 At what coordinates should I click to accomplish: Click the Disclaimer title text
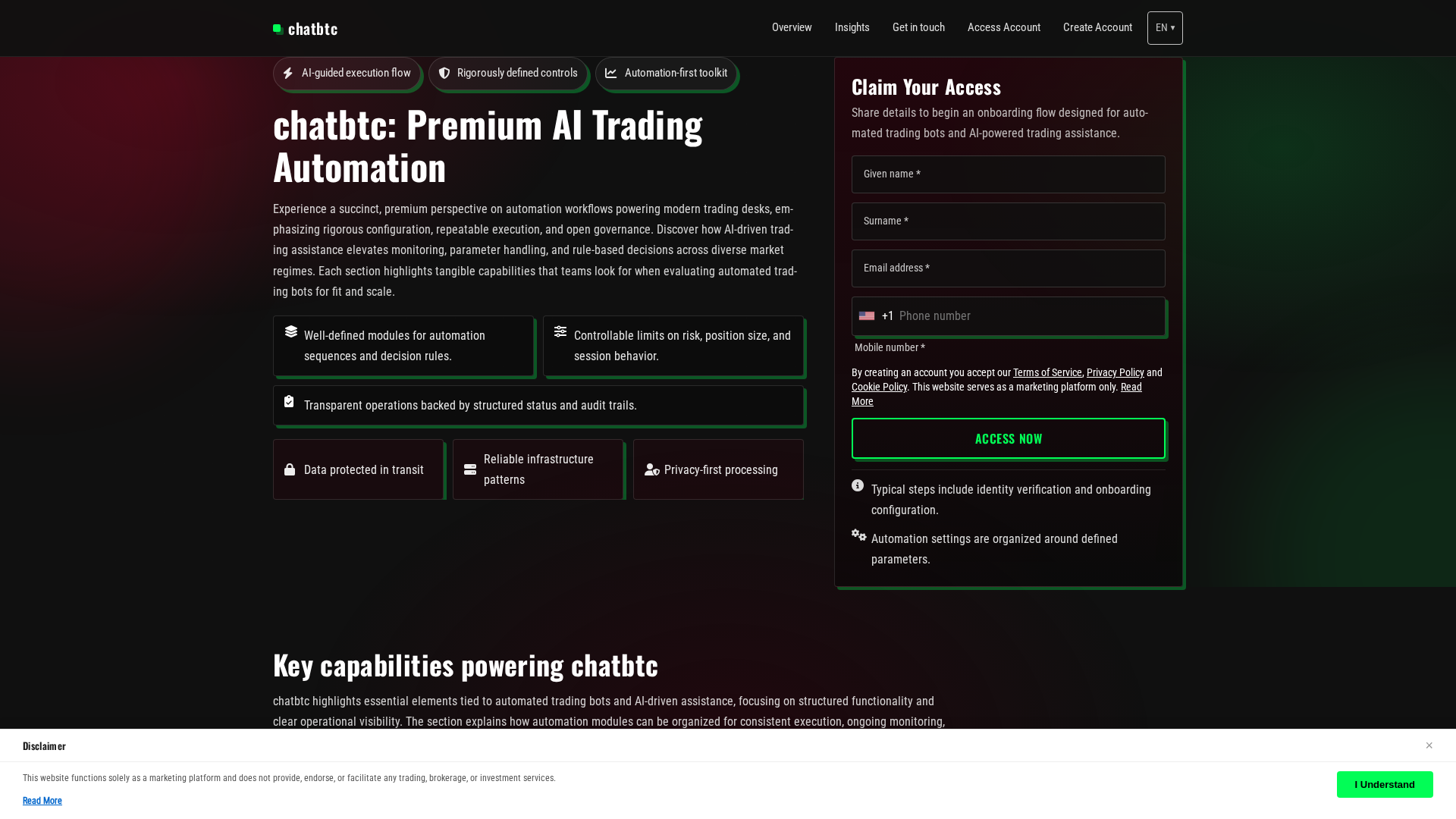44,746
